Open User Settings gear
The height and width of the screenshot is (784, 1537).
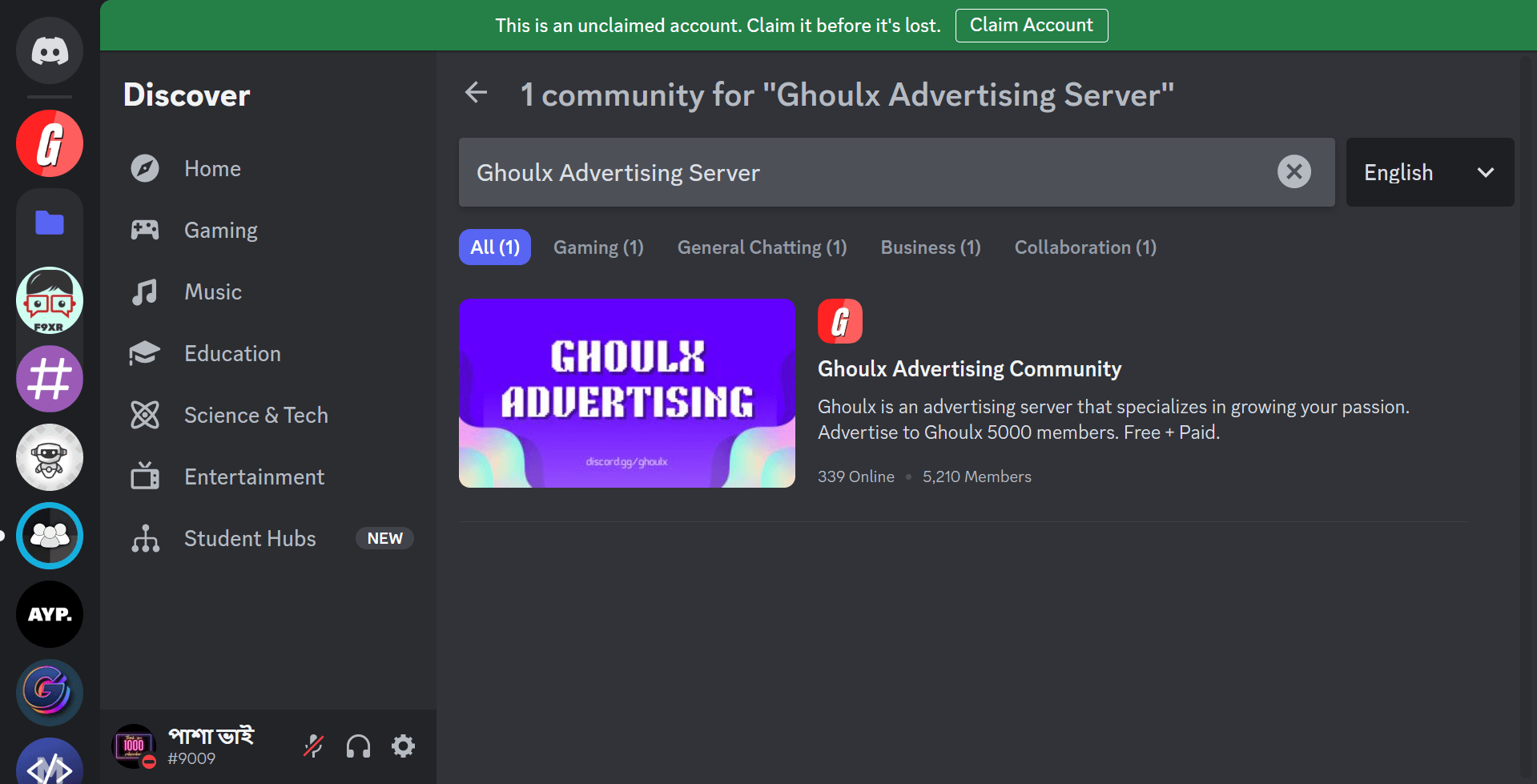coord(403,746)
